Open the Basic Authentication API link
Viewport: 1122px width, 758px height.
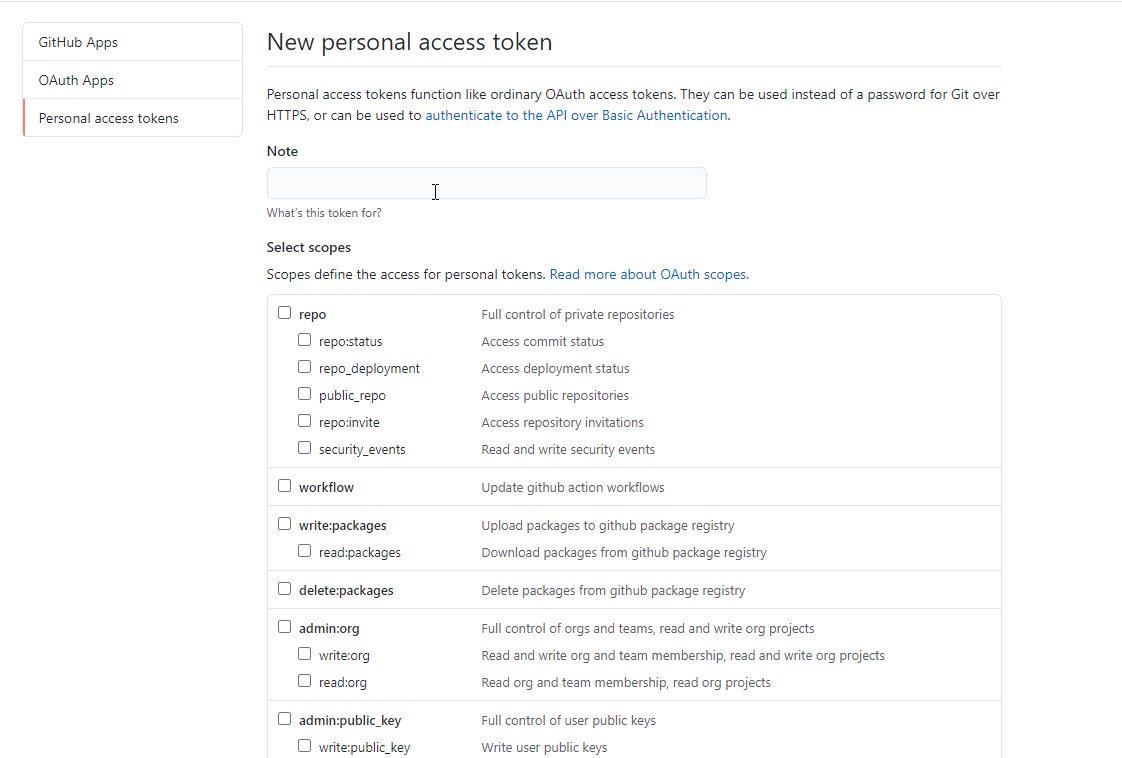576,115
